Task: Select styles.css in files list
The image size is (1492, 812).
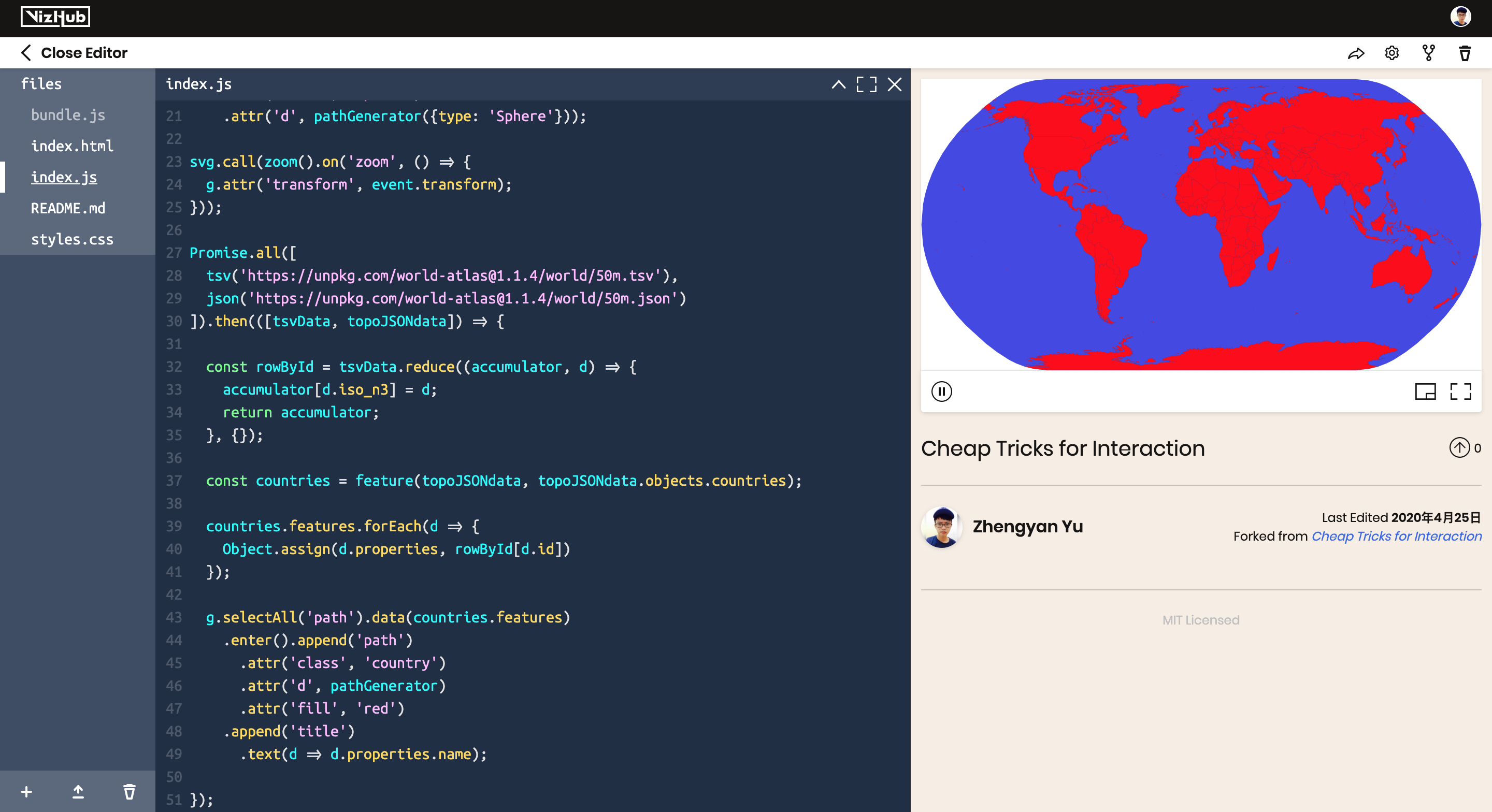Action: click(x=72, y=239)
